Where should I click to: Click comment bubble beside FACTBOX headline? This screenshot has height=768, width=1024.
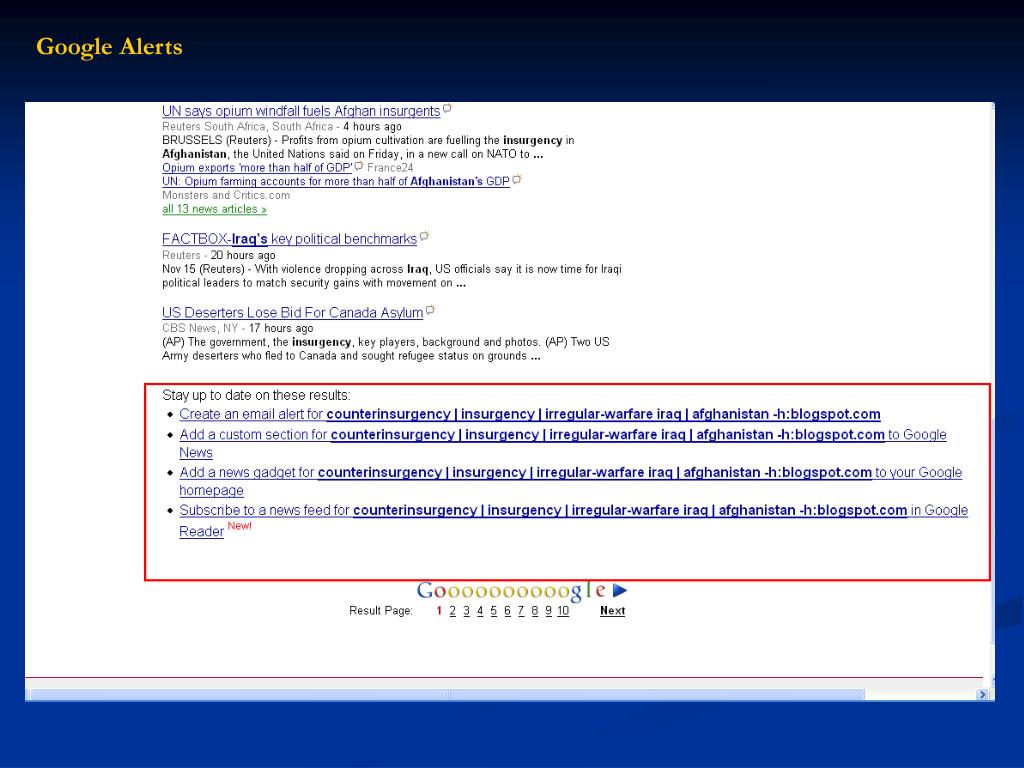point(424,236)
